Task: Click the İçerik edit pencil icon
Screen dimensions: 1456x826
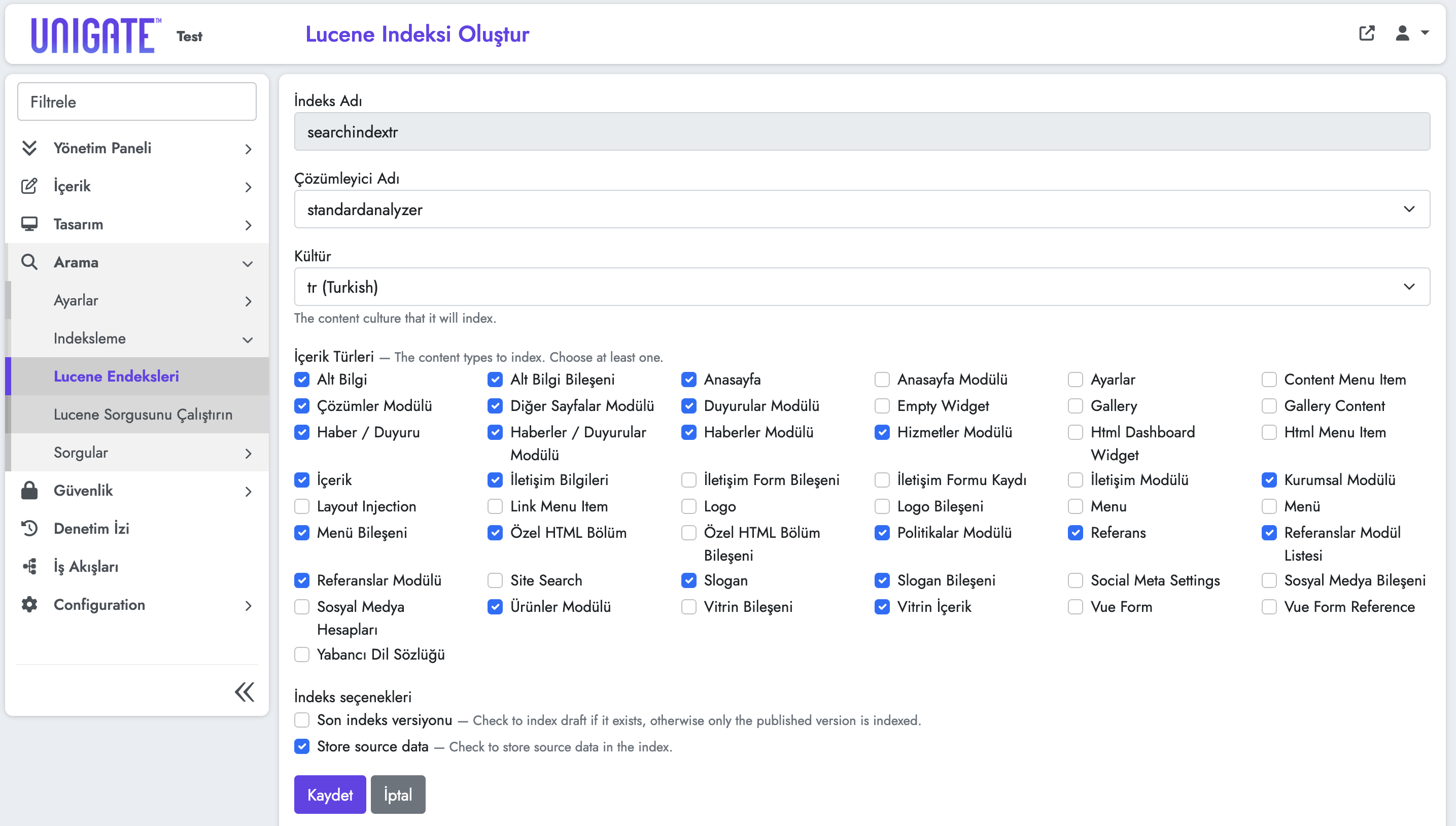Action: pyautogui.click(x=29, y=186)
